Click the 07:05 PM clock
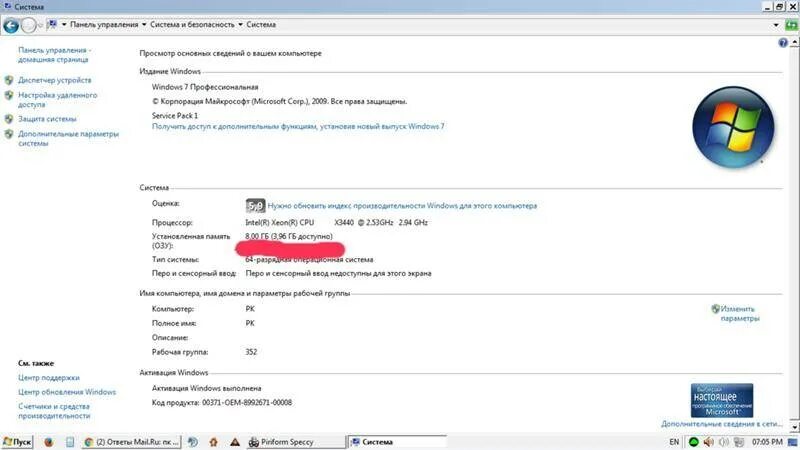The width and height of the screenshot is (800, 450). pos(767,442)
